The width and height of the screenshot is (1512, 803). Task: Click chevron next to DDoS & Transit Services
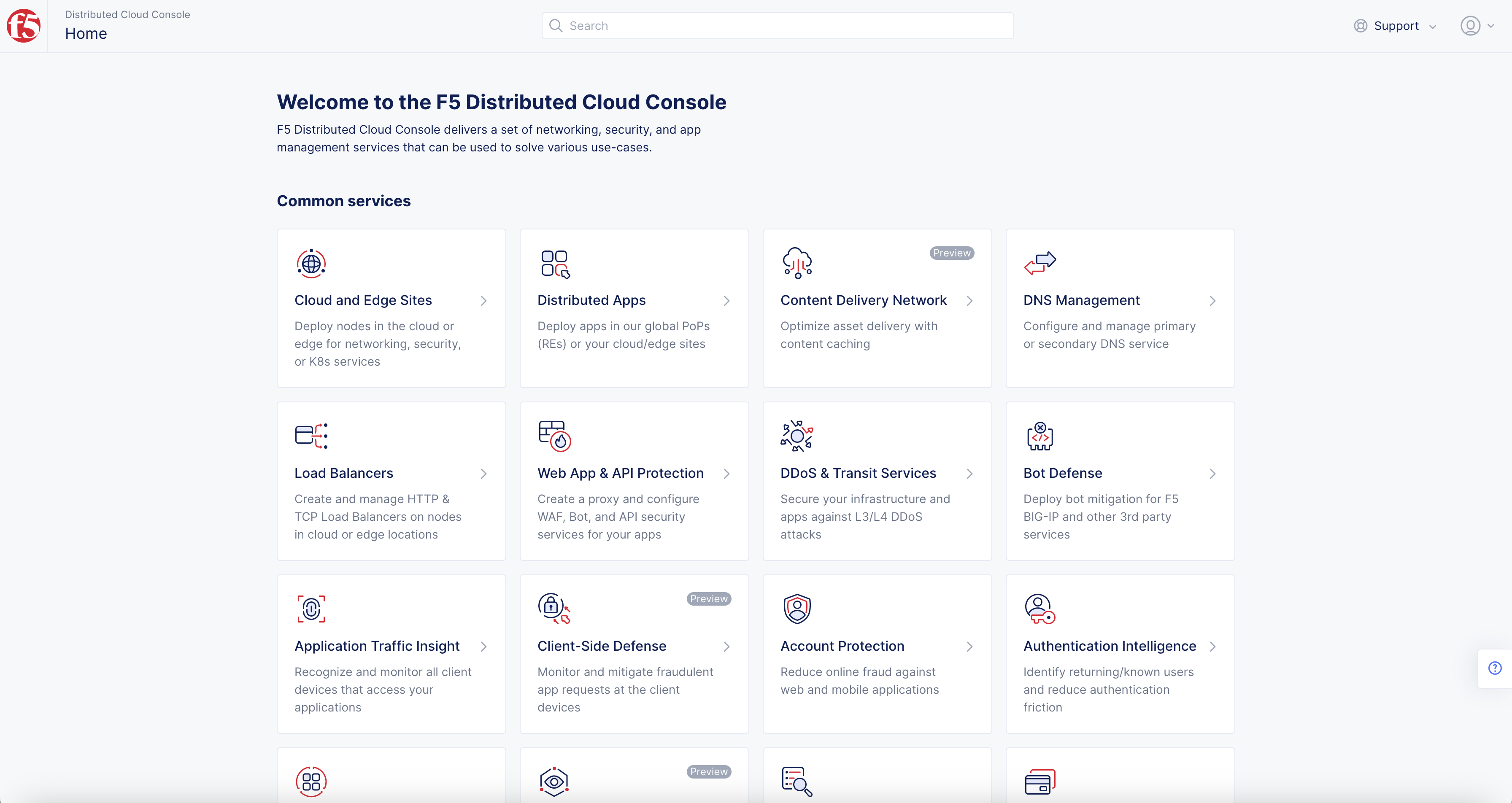(969, 474)
